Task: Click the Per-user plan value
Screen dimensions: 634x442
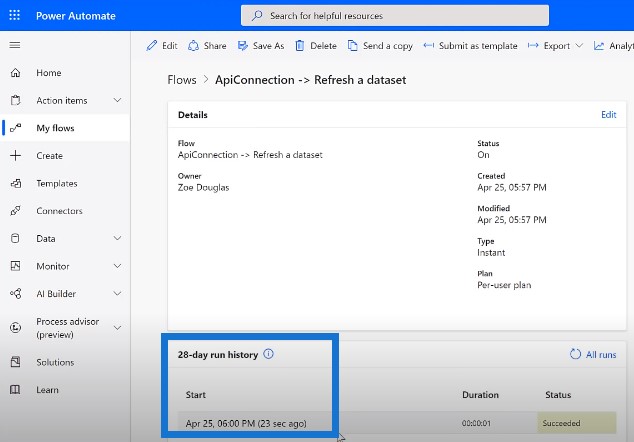Action: [504, 285]
